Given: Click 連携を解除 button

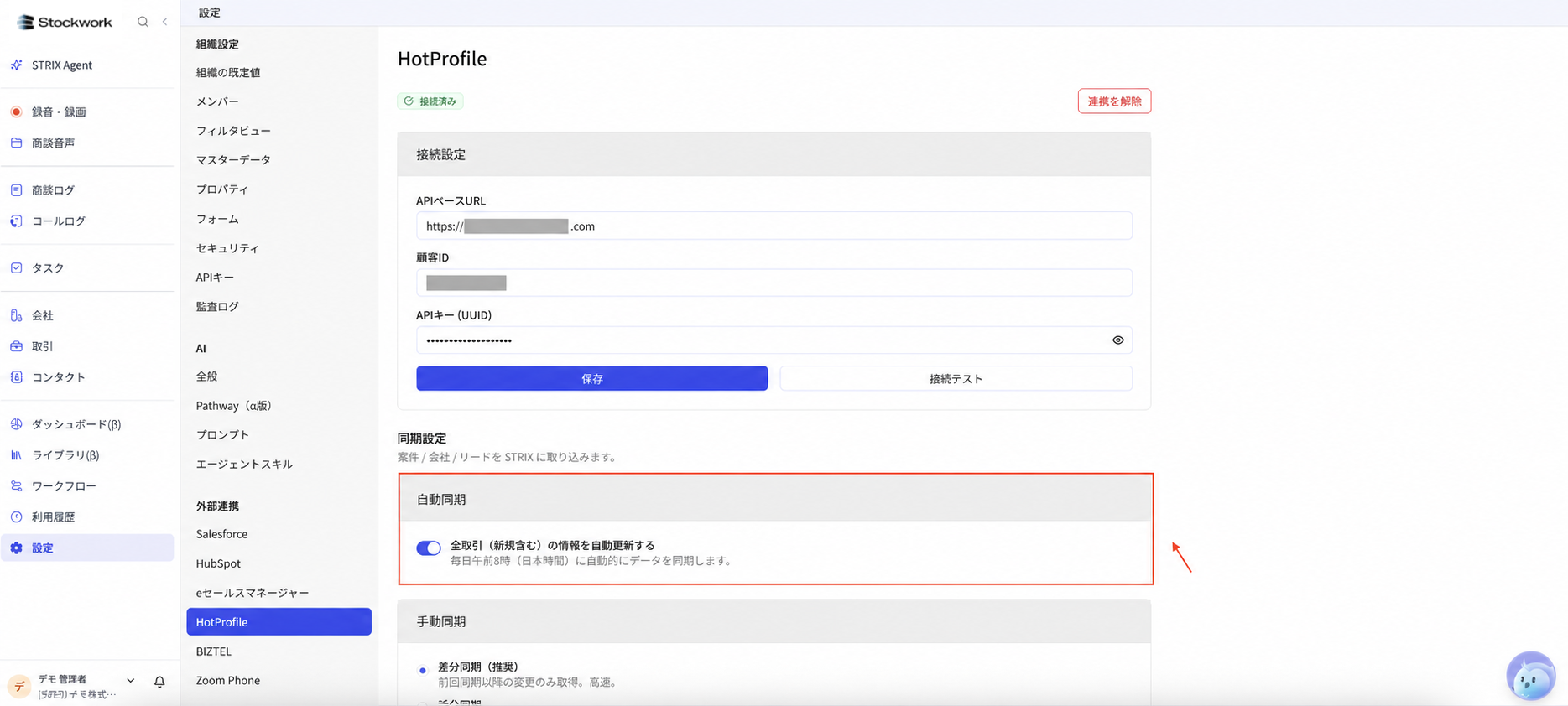Looking at the screenshot, I should (1114, 101).
